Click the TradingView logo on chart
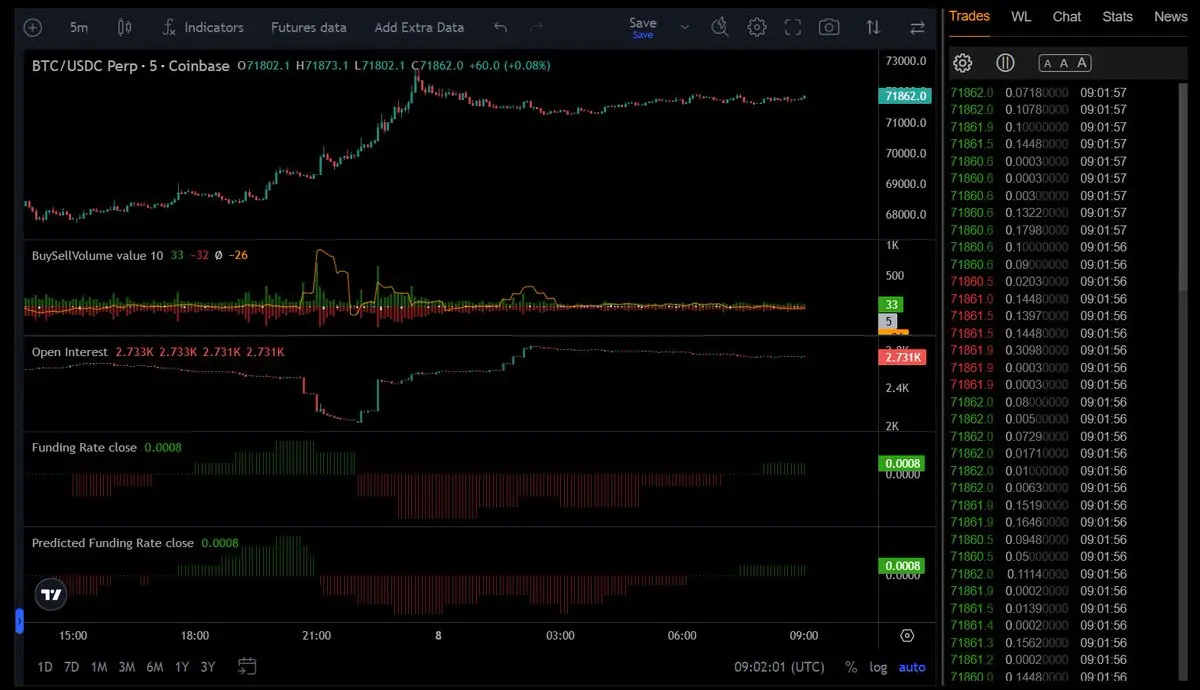The height and width of the screenshot is (690, 1200). click(x=51, y=594)
